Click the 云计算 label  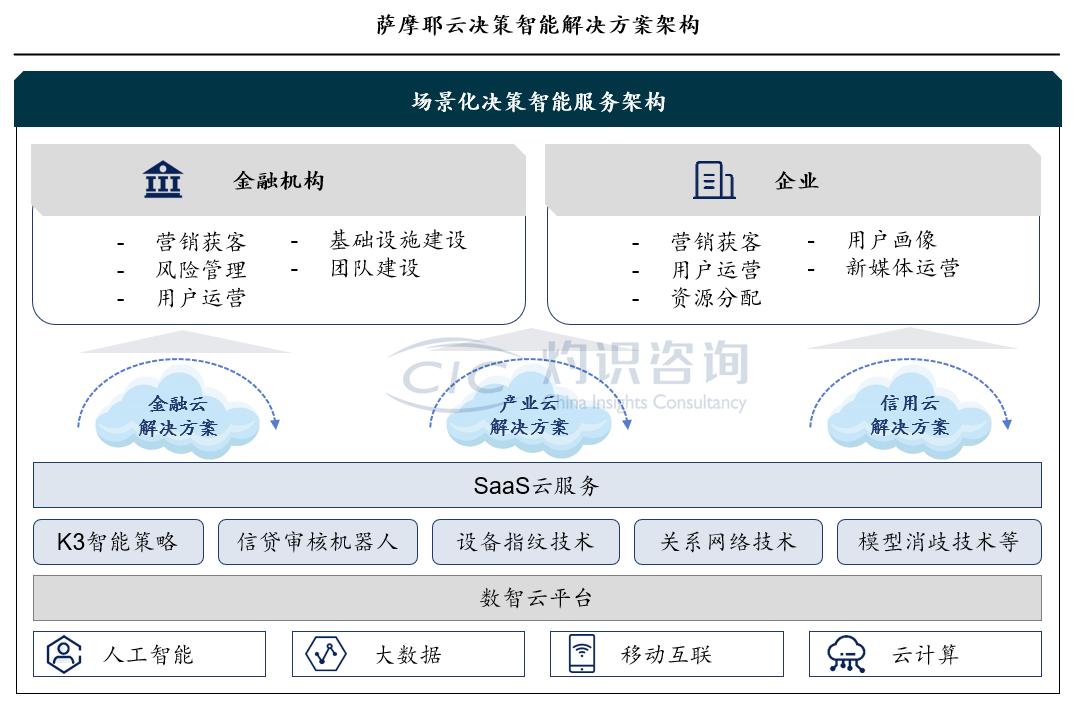[925, 654]
